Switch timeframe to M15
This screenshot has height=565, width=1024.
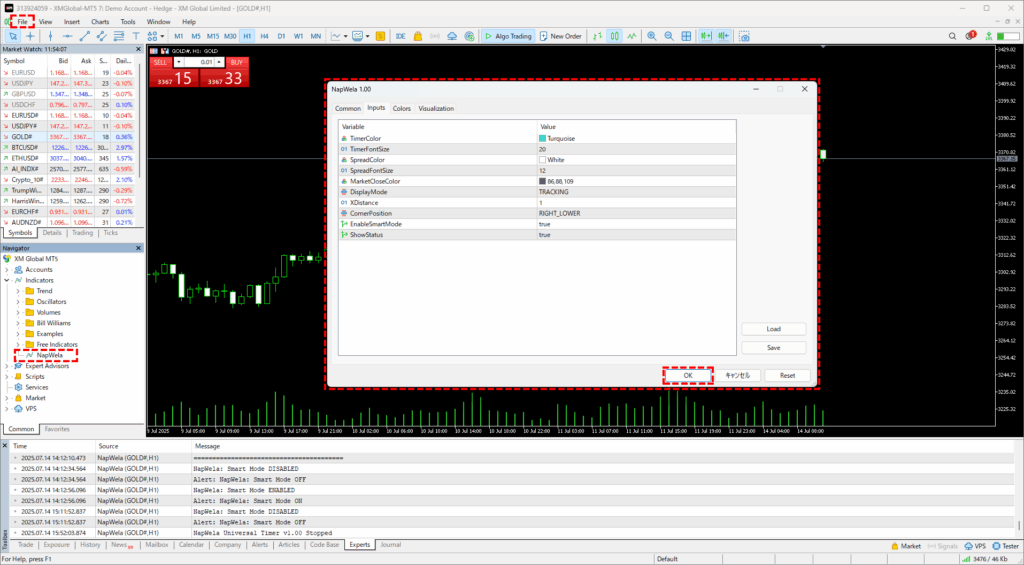[x=213, y=37]
